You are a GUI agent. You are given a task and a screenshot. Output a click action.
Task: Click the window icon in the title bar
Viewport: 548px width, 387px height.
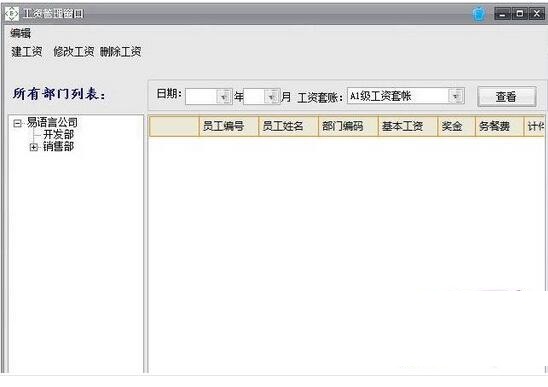12,14
